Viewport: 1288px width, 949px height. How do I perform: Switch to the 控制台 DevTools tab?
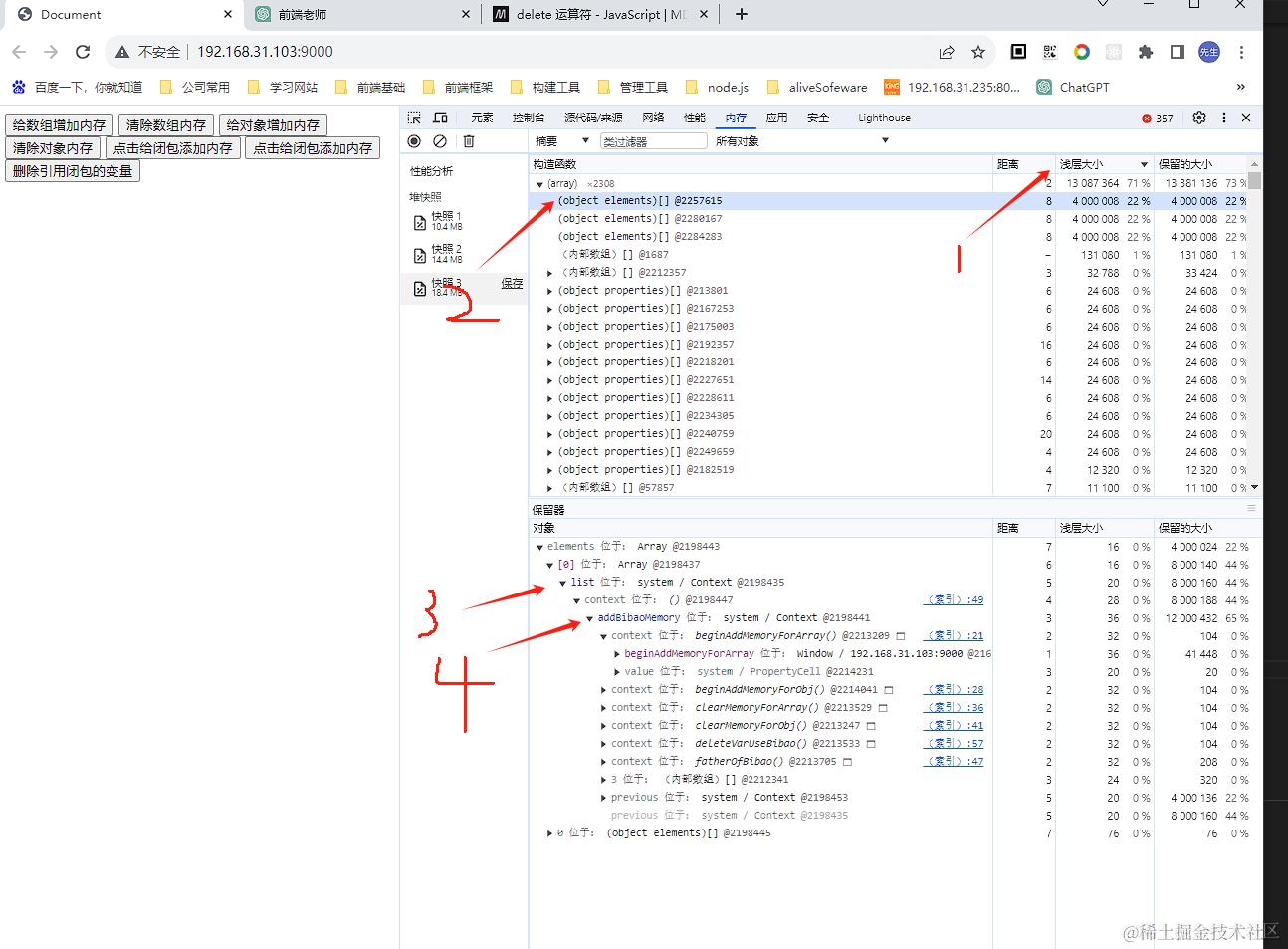point(529,118)
